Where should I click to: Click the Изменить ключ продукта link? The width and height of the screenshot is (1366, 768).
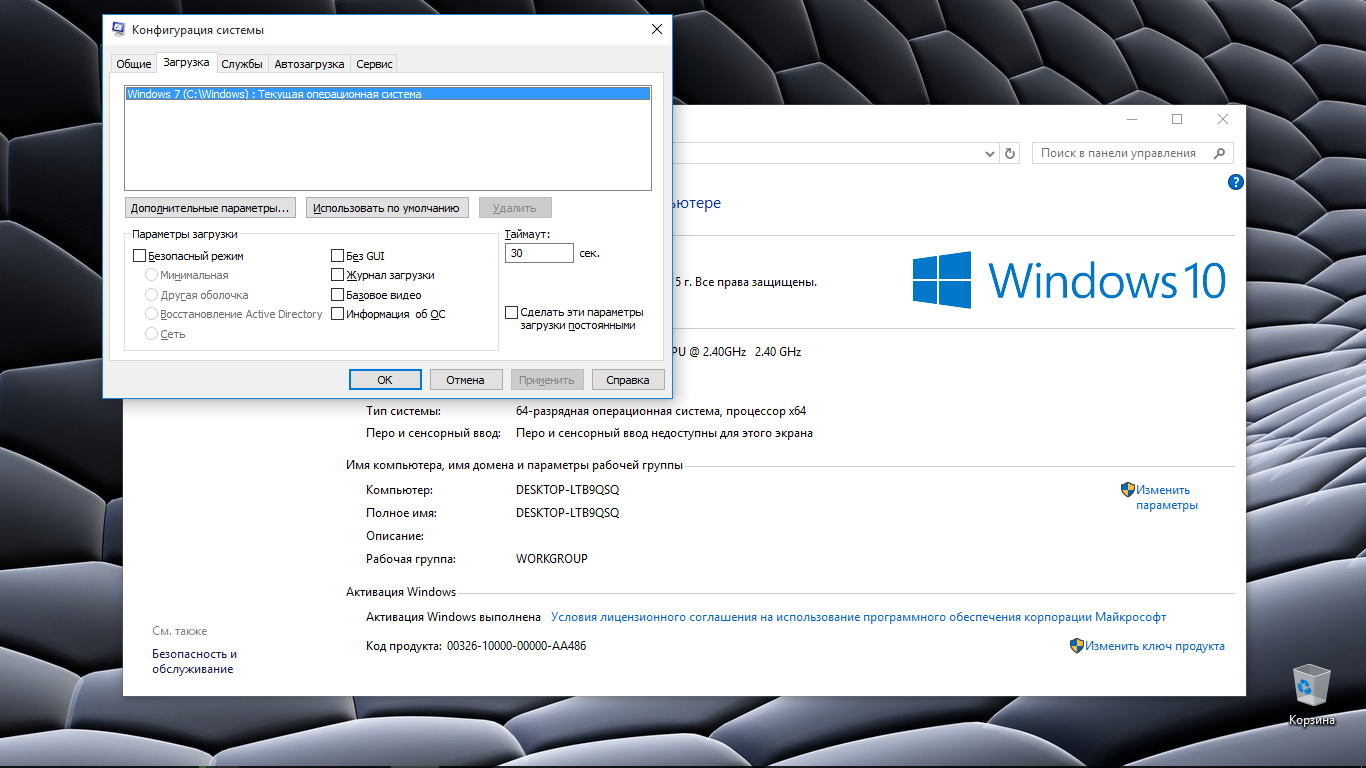coord(1155,646)
